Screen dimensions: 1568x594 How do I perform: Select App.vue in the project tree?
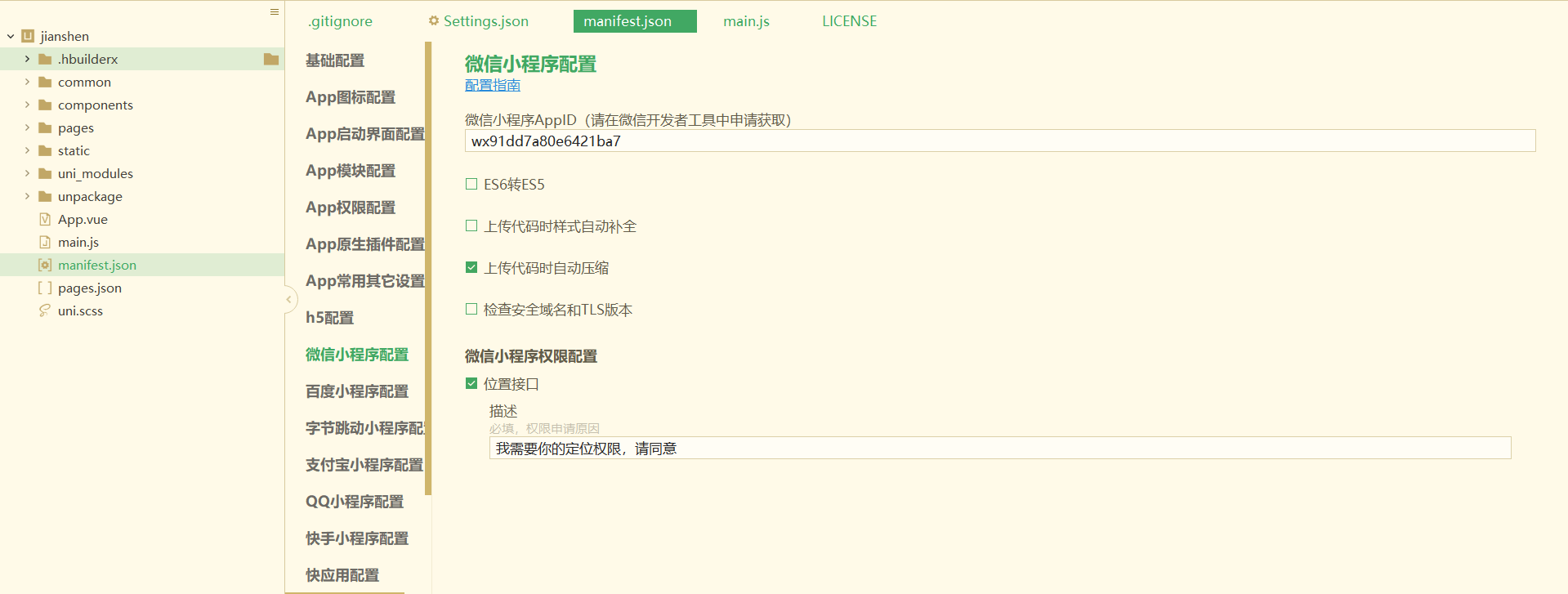(x=83, y=219)
